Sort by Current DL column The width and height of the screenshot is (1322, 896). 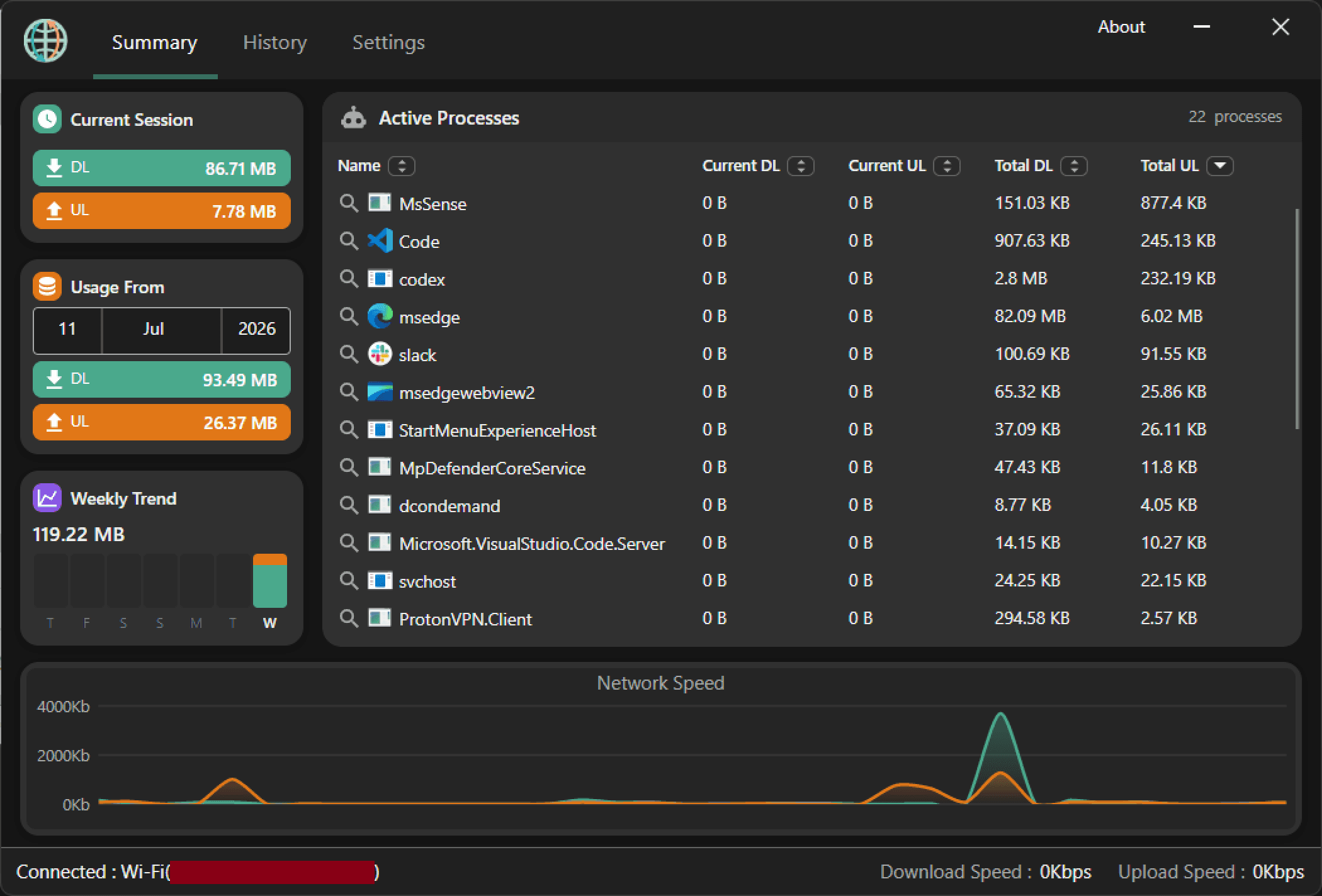801,166
